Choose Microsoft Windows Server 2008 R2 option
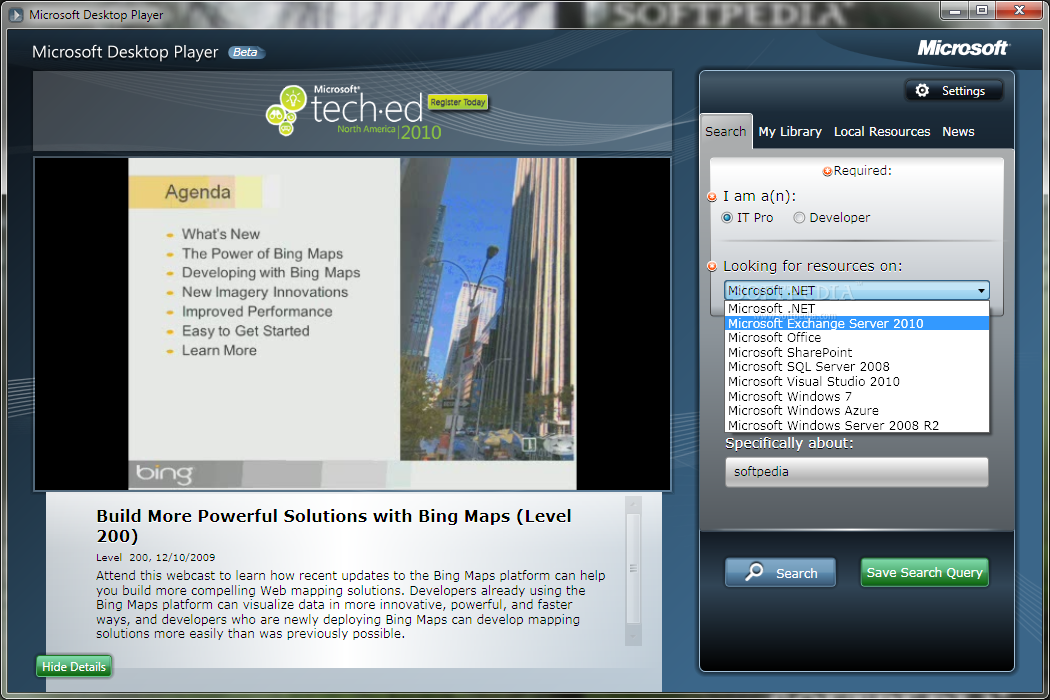The width and height of the screenshot is (1050, 700). pos(856,425)
